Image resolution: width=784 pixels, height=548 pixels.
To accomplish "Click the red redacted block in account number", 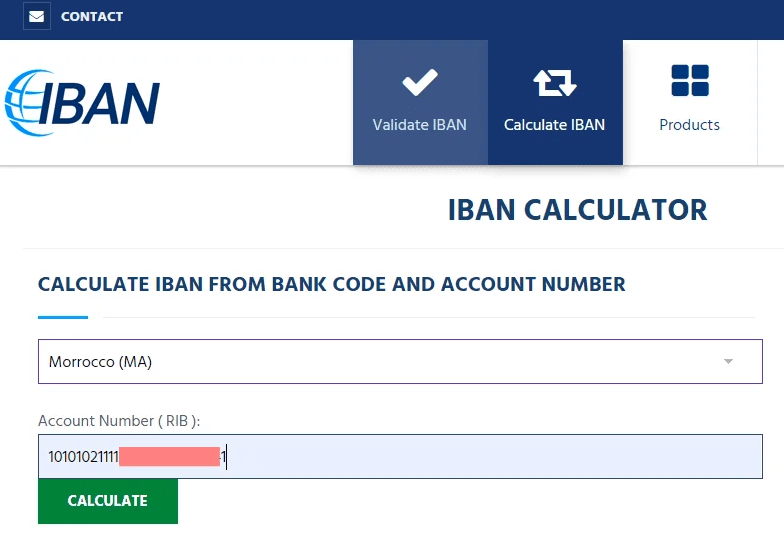I will 169,457.
